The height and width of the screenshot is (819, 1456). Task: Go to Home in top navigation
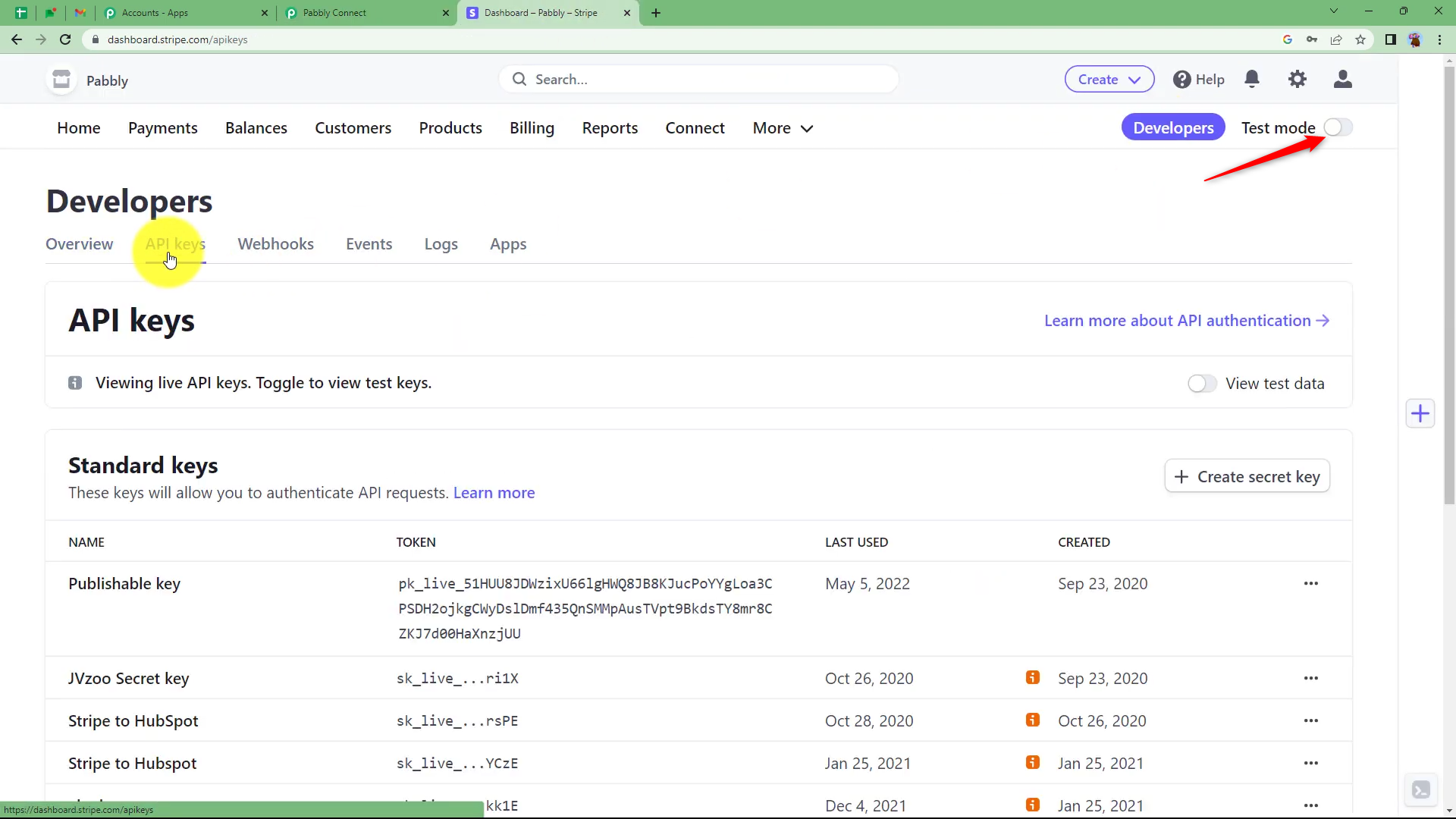pyautogui.click(x=79, y=128)
